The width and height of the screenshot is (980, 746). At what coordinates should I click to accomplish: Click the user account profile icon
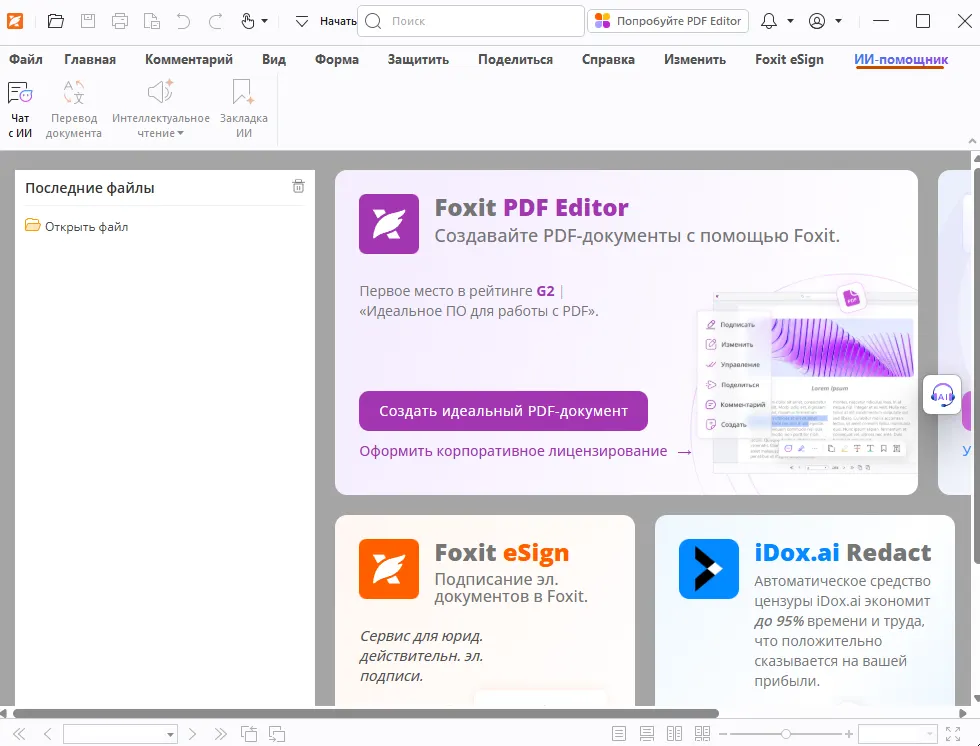click(x=817, y=21)
